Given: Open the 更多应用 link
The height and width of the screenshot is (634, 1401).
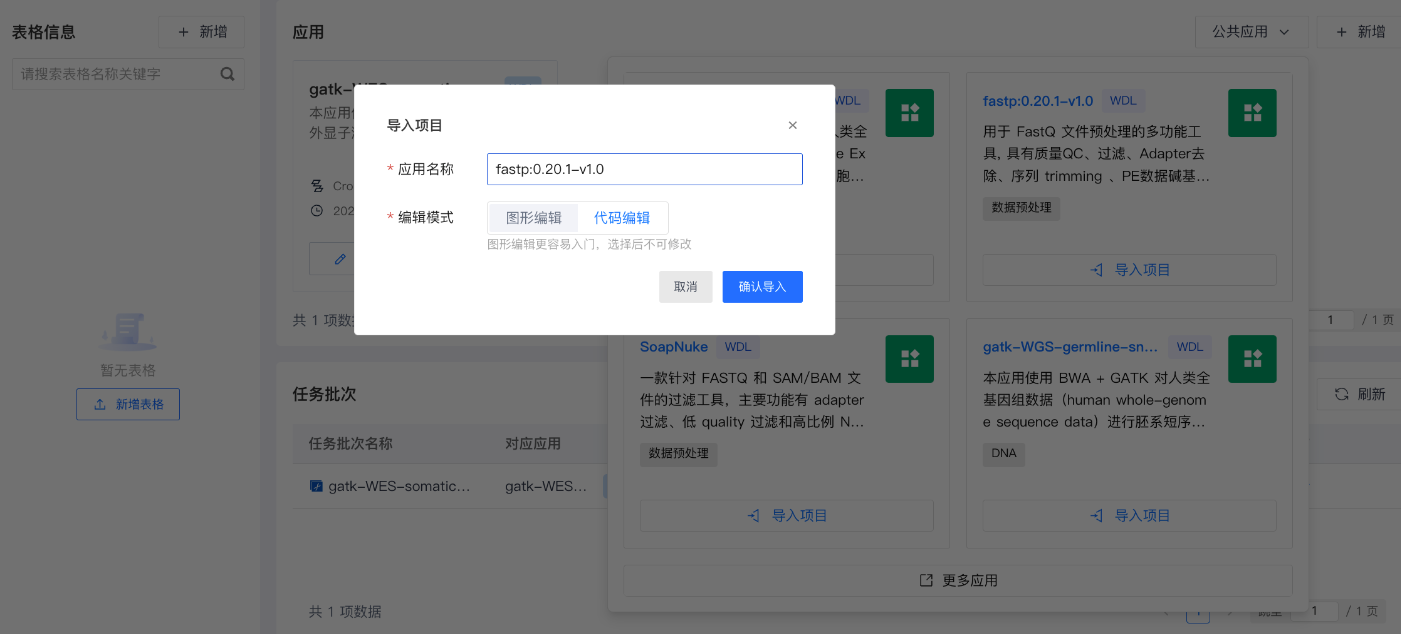Looking at the screenshot, I should 958,581.
